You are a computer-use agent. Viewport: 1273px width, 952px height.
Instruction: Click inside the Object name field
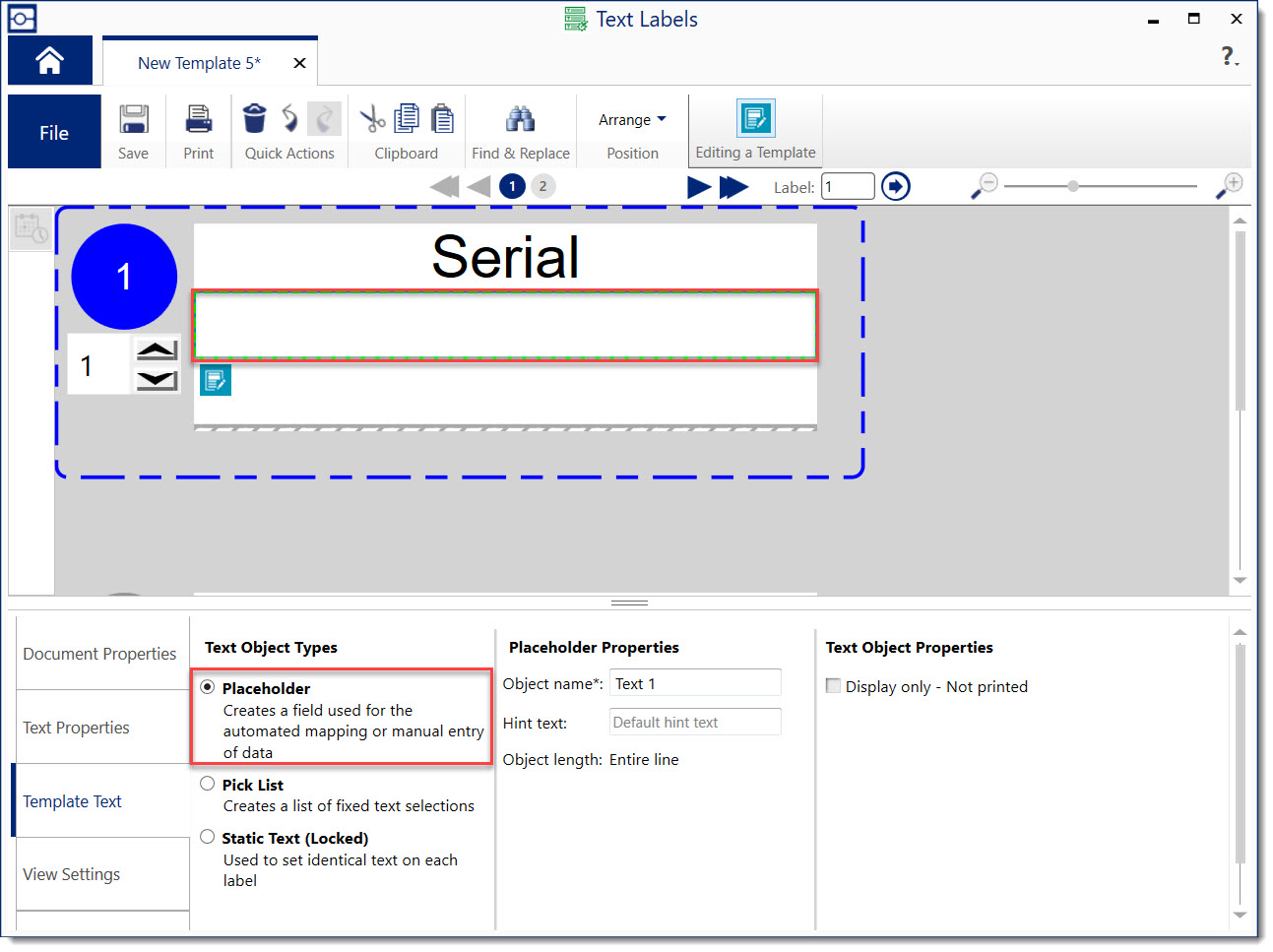(x=694, y=682)
